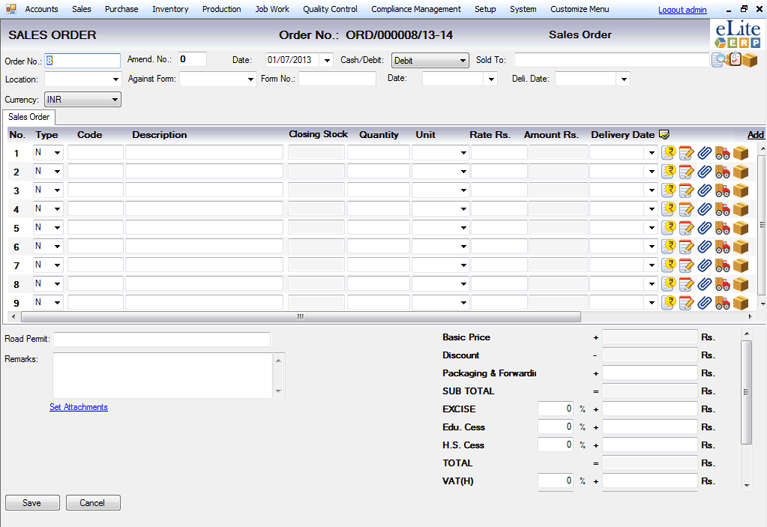Click the rupee price icon in row 1
The height and width of the screenshot is (527, 767).
(x=669, y=153)
